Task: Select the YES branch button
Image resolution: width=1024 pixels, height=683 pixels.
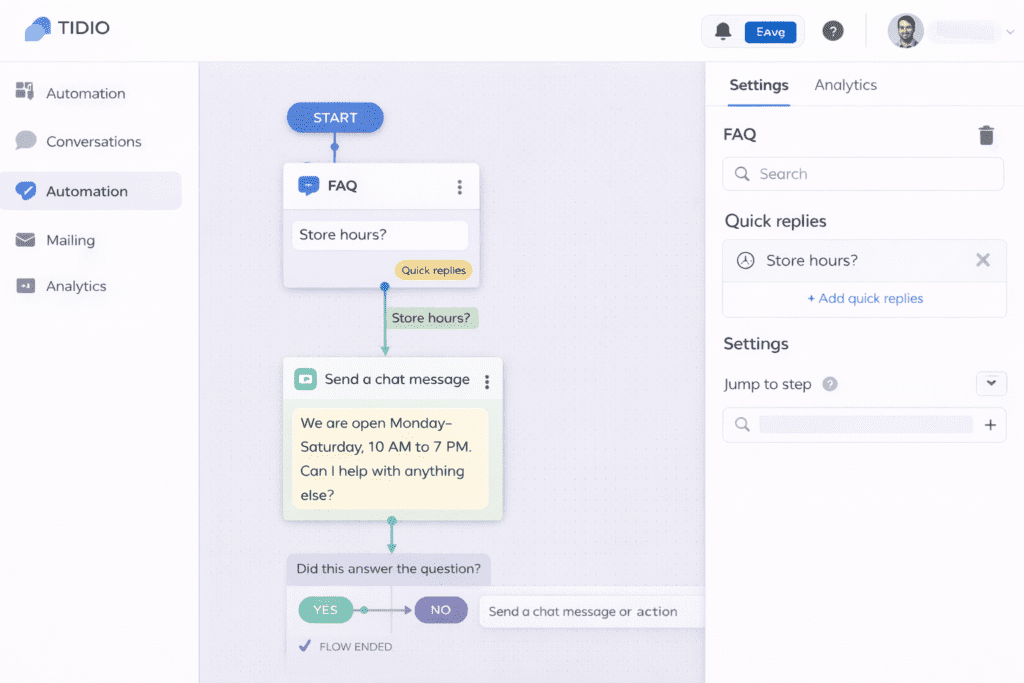Action: (325, 609)
